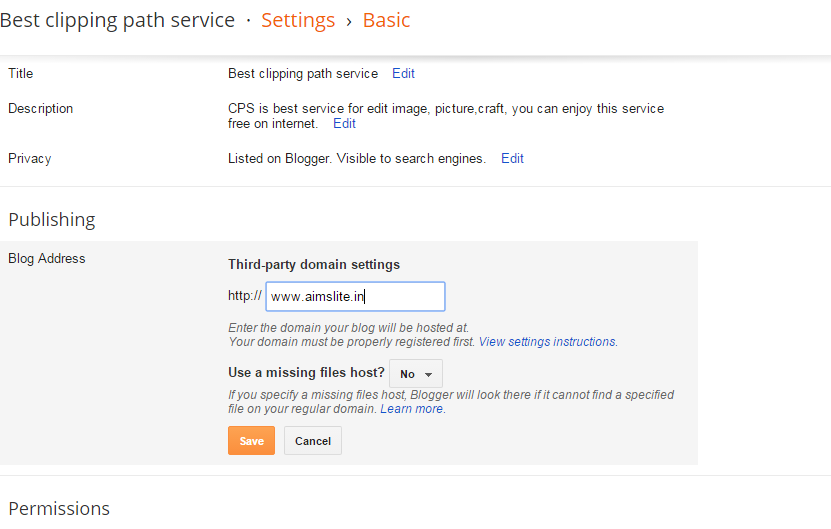
Task: Click the Title row label
Action: click(x=21, y=73)
